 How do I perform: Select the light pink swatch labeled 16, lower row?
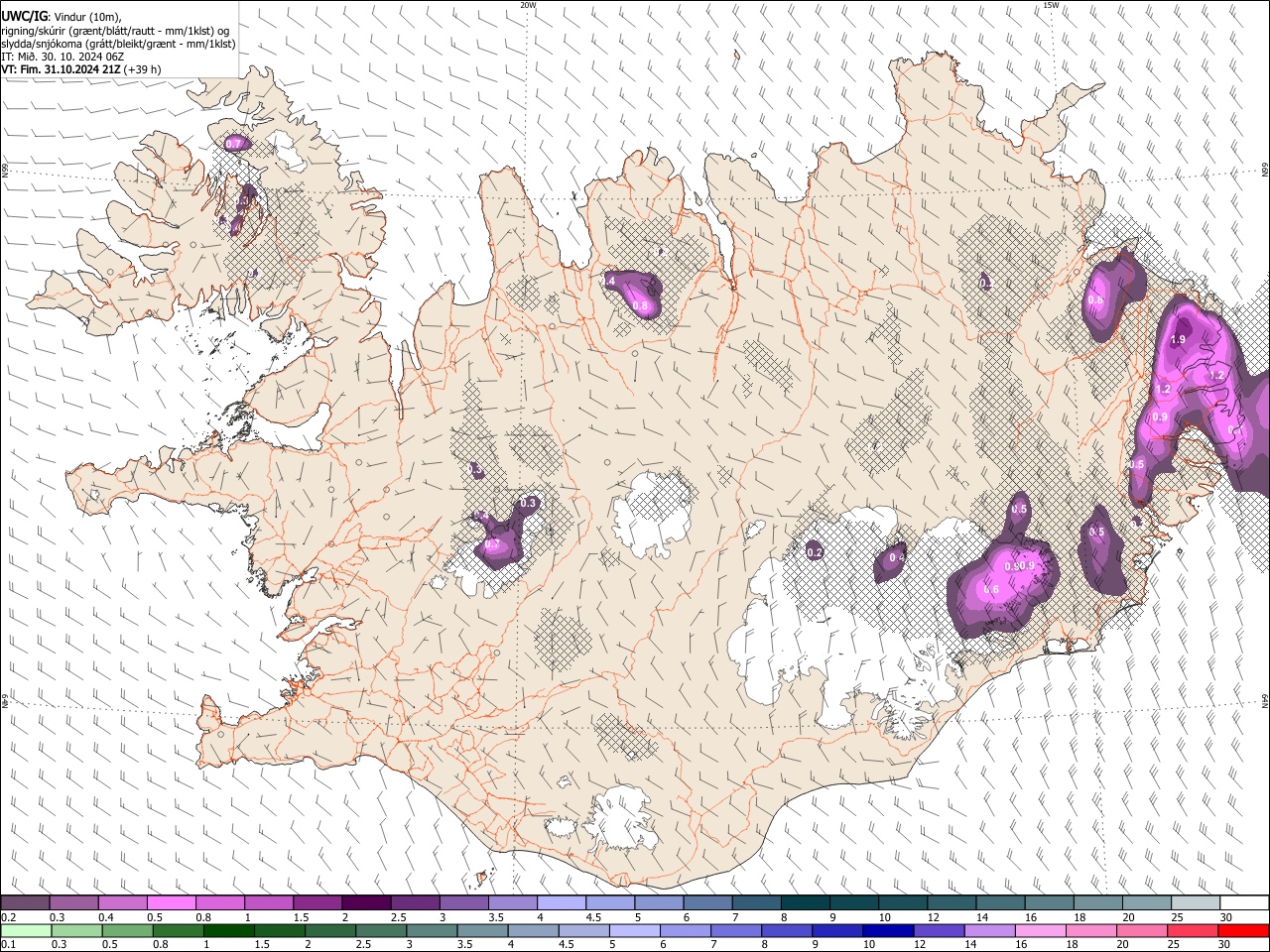pyautogui.click(x=1039, y=930)
